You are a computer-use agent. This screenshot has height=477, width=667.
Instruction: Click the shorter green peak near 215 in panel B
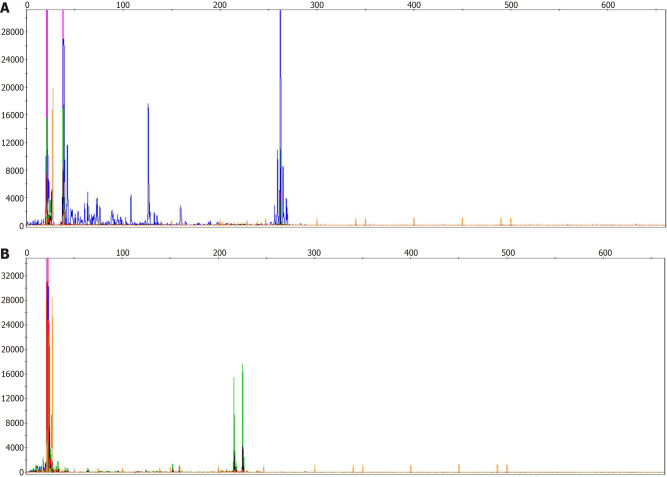coord(234,423)
